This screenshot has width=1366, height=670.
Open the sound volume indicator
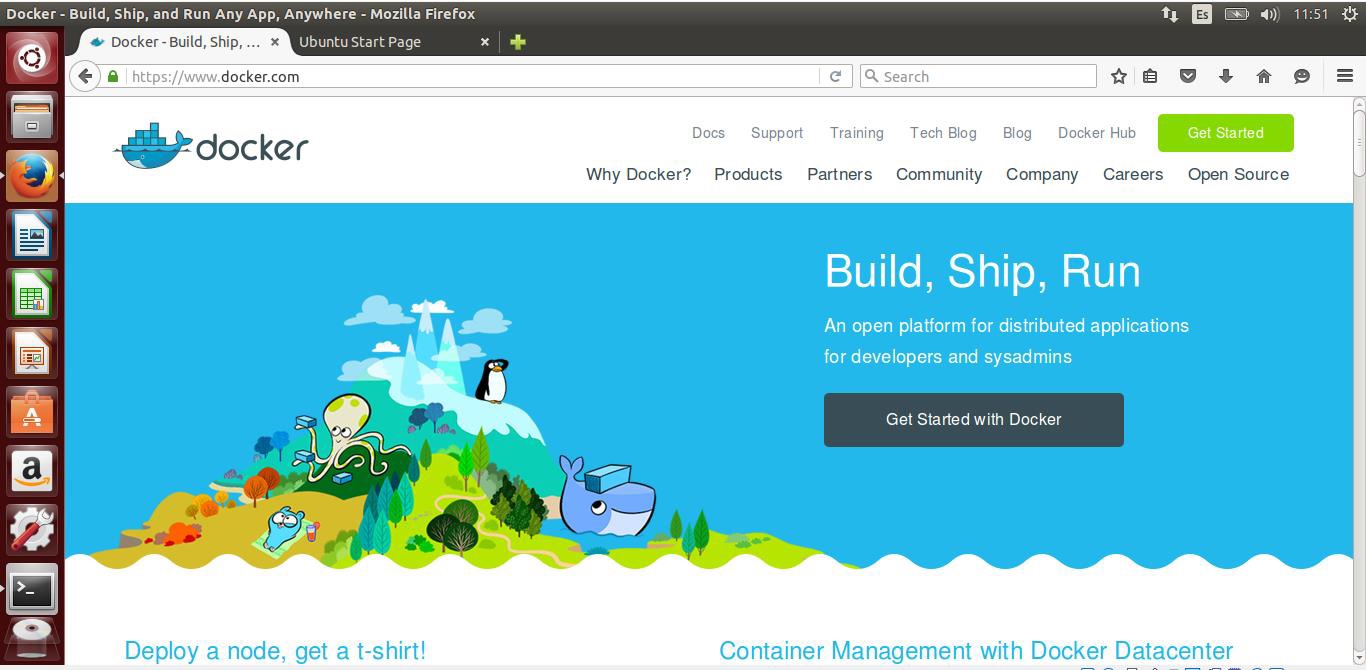pyautogui.click(x=1270, y=14)
